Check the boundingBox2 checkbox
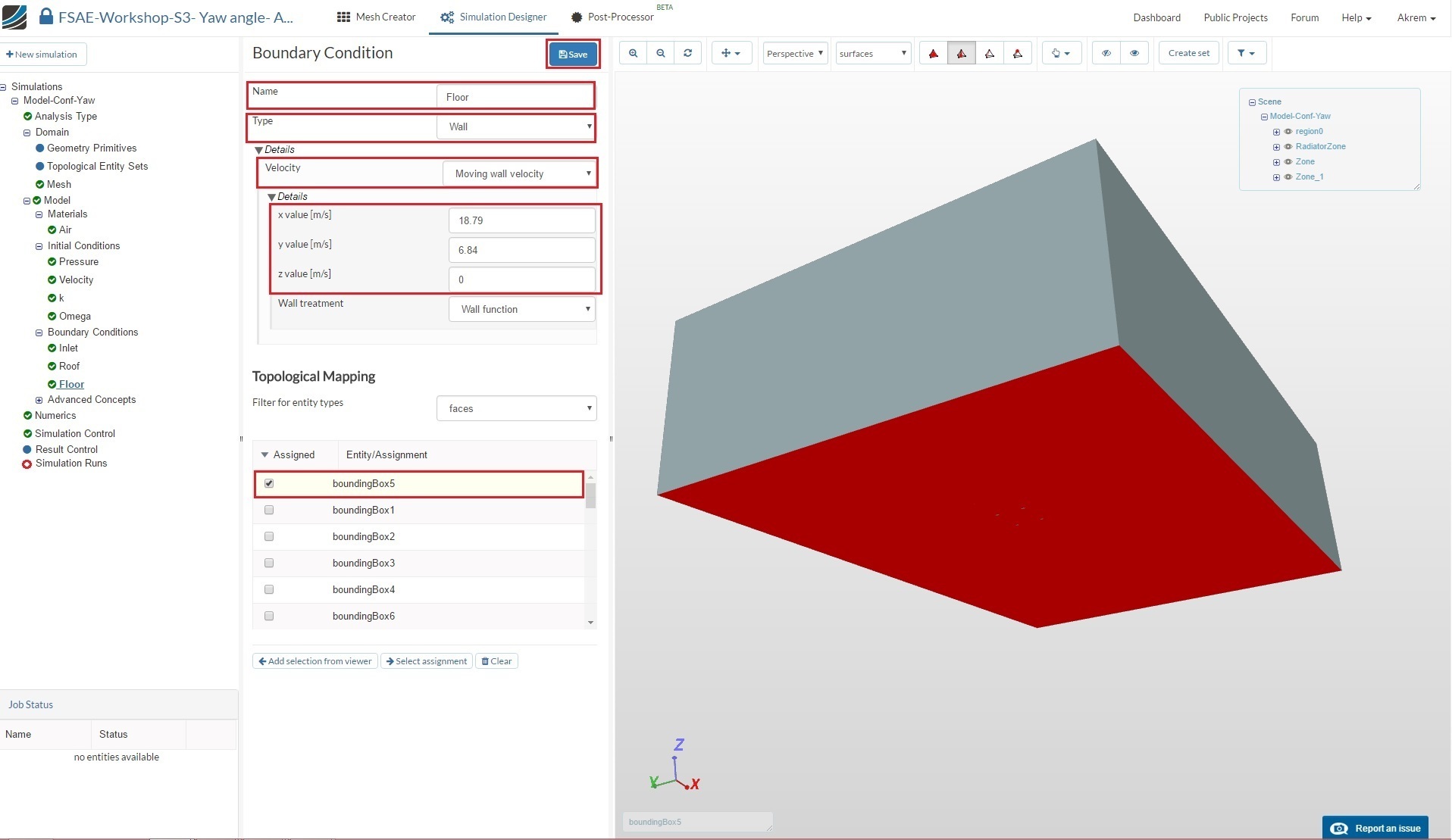Viewport: 1452px width, 840px height. [269, 536]
